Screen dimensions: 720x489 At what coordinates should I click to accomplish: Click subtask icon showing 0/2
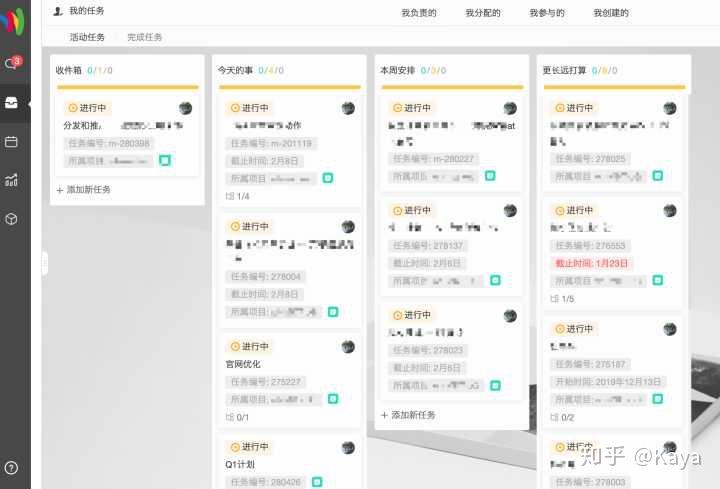pyautogui.click(x=555, y=417)
